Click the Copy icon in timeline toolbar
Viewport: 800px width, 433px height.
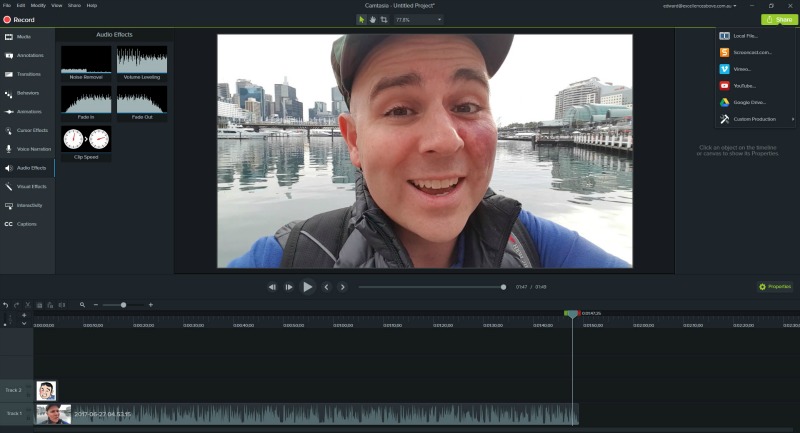[39, 305]
